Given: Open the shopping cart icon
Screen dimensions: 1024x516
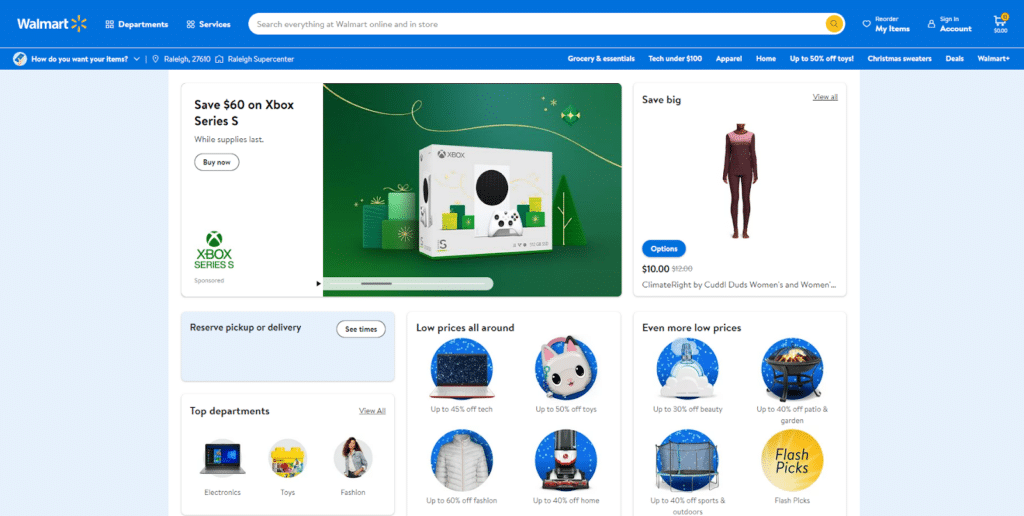Looking at the screenshot, I should (x=1000, y=24).
